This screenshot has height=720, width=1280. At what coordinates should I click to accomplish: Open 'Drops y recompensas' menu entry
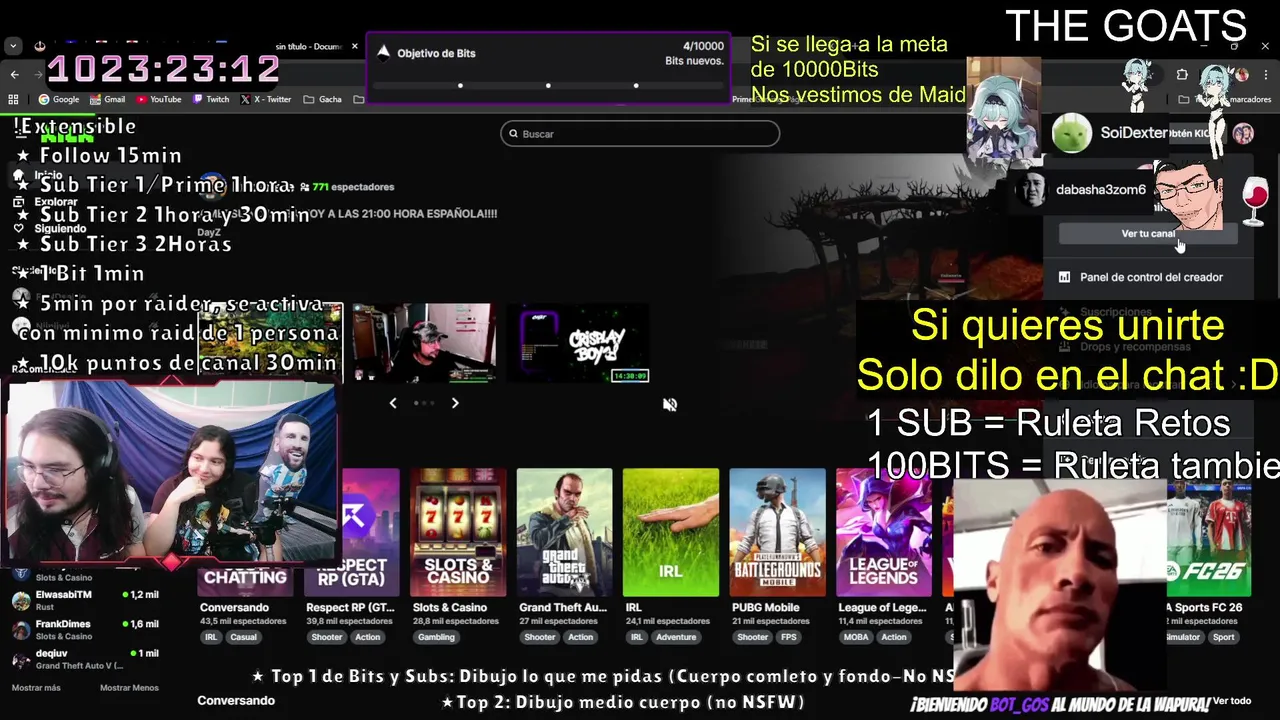[x=1135, y=347]
